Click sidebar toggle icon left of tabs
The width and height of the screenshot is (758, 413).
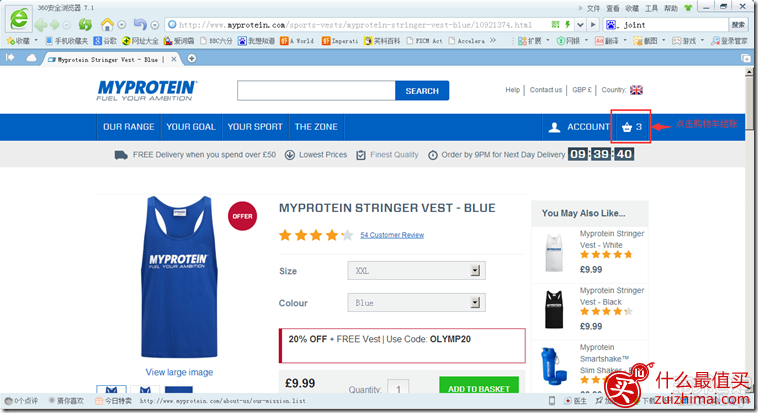point(10,58)
